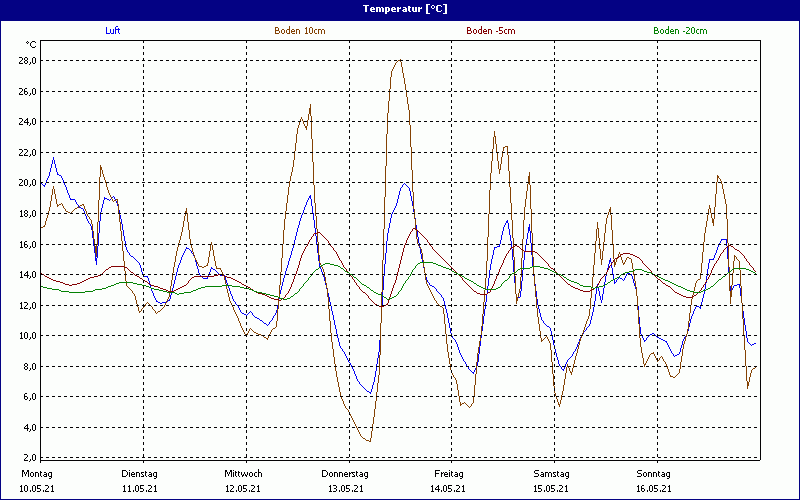Click the 28,0 y-axis value
Image resolution: width=800 pixels, height=500 pixels.
pyautogui.click(x=28, y=61)
